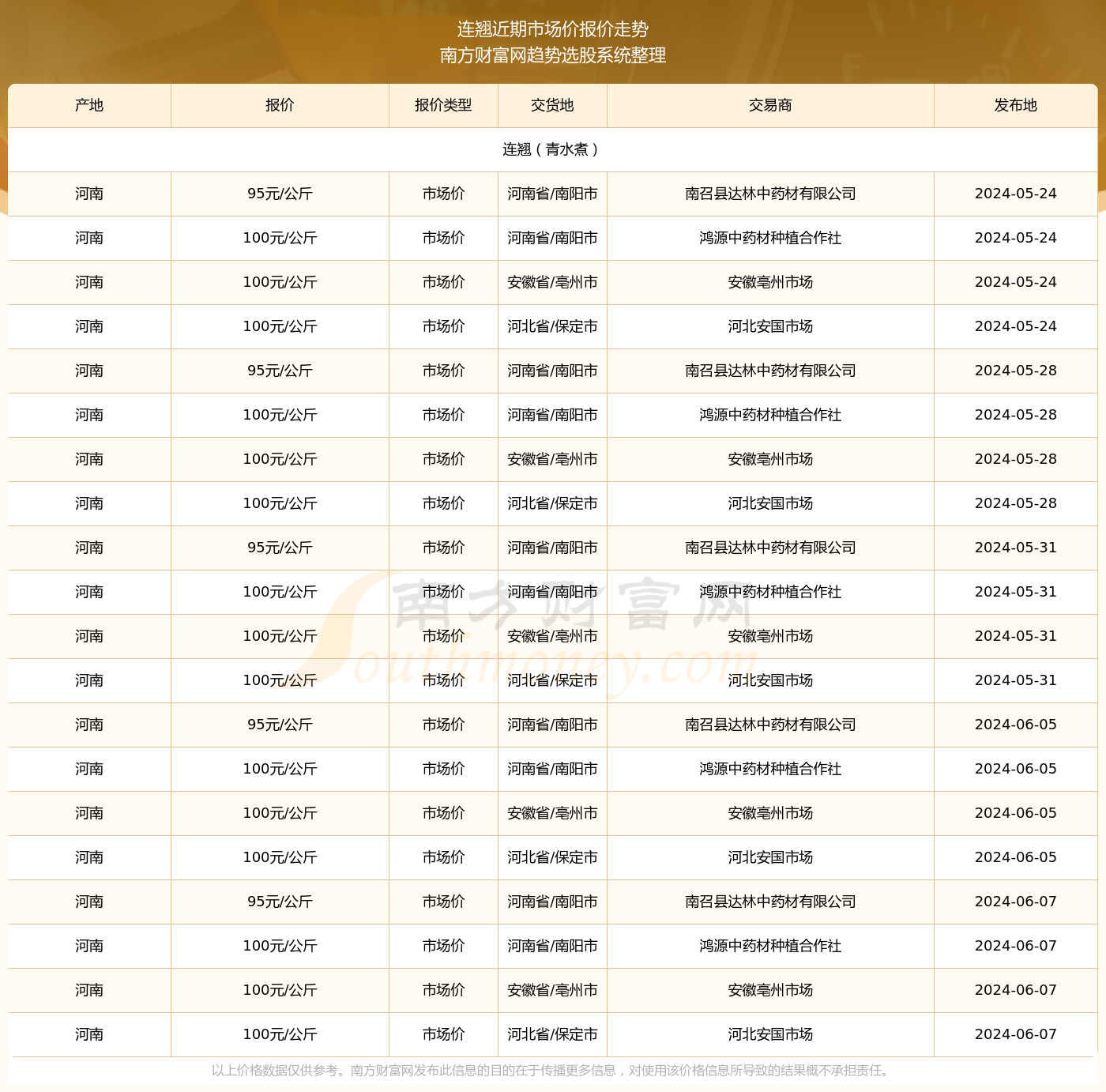Click the 报价类型 column header
The width and height of the screenshot is (1106, 1092).
pyautogui.click(x=443, y=105)
